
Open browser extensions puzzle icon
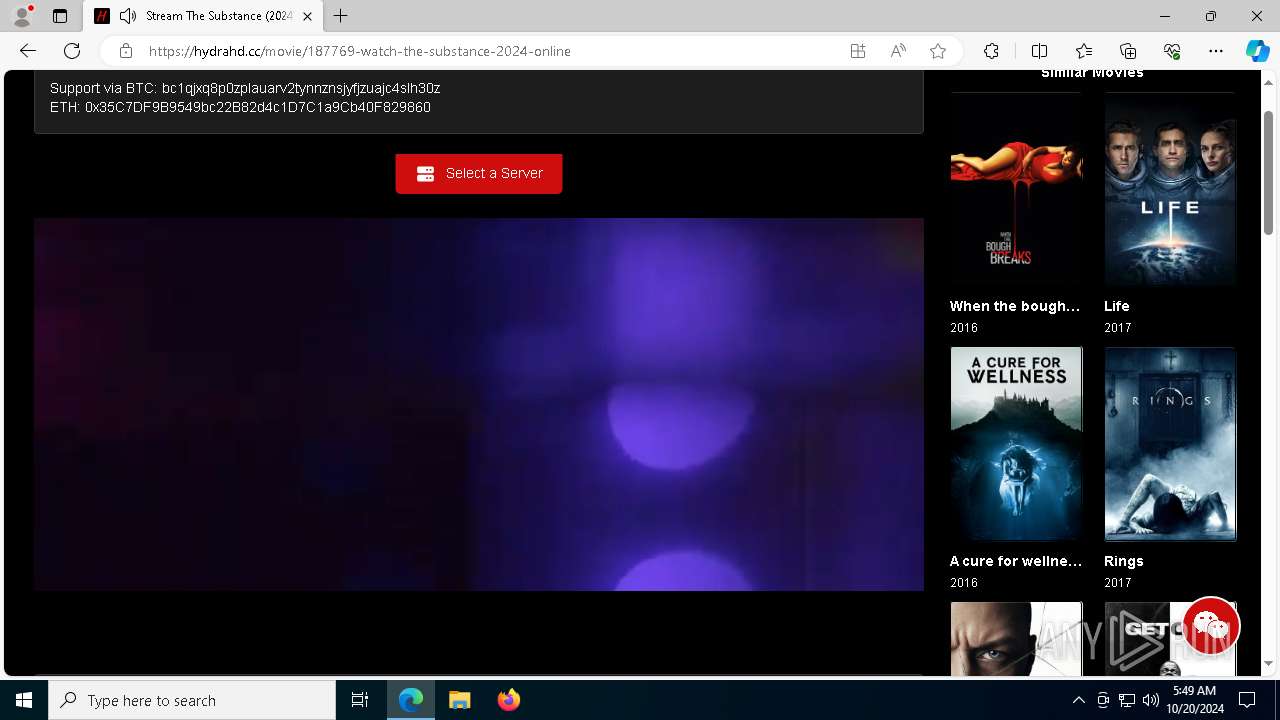point(991,51)
